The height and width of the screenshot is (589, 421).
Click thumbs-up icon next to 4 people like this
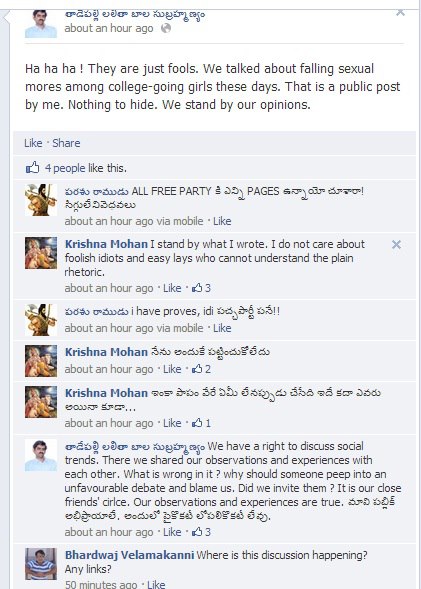(x=32, y=168)
